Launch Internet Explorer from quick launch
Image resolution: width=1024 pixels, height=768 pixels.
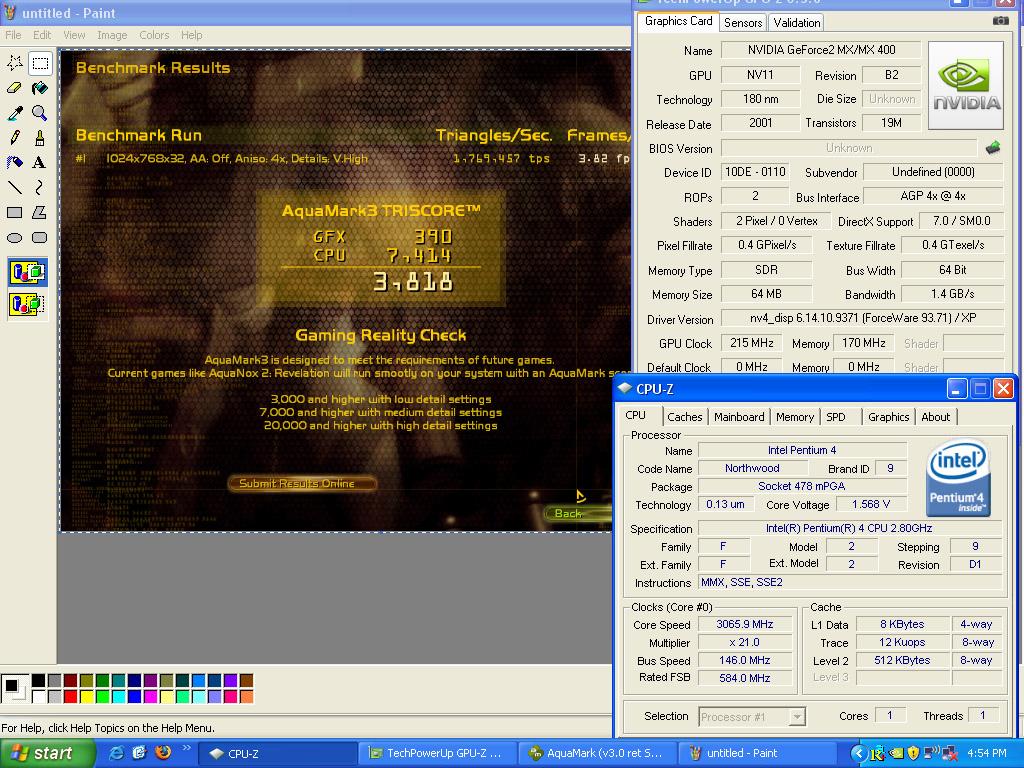[116, 753]
